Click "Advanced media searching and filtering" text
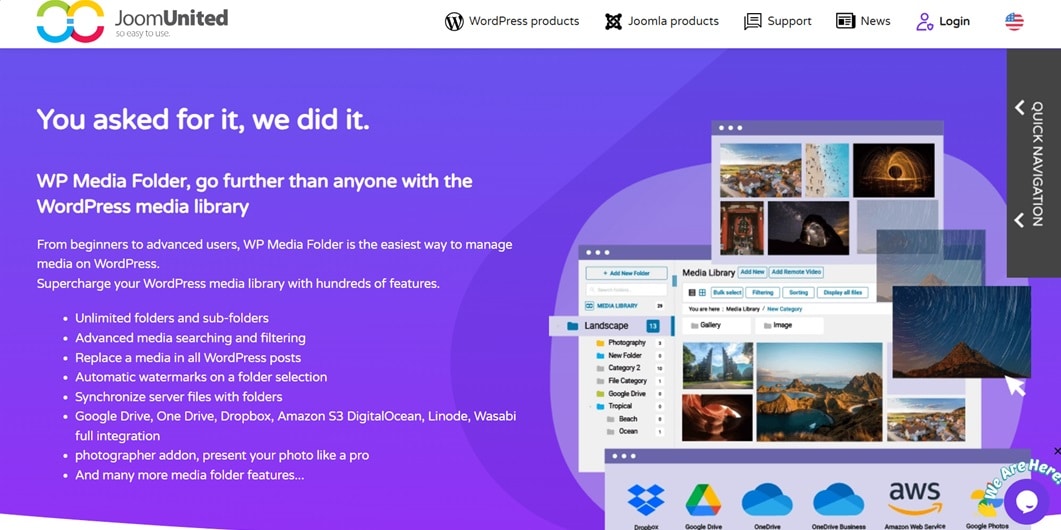1061x530 pixels. [x=190, y=338]
